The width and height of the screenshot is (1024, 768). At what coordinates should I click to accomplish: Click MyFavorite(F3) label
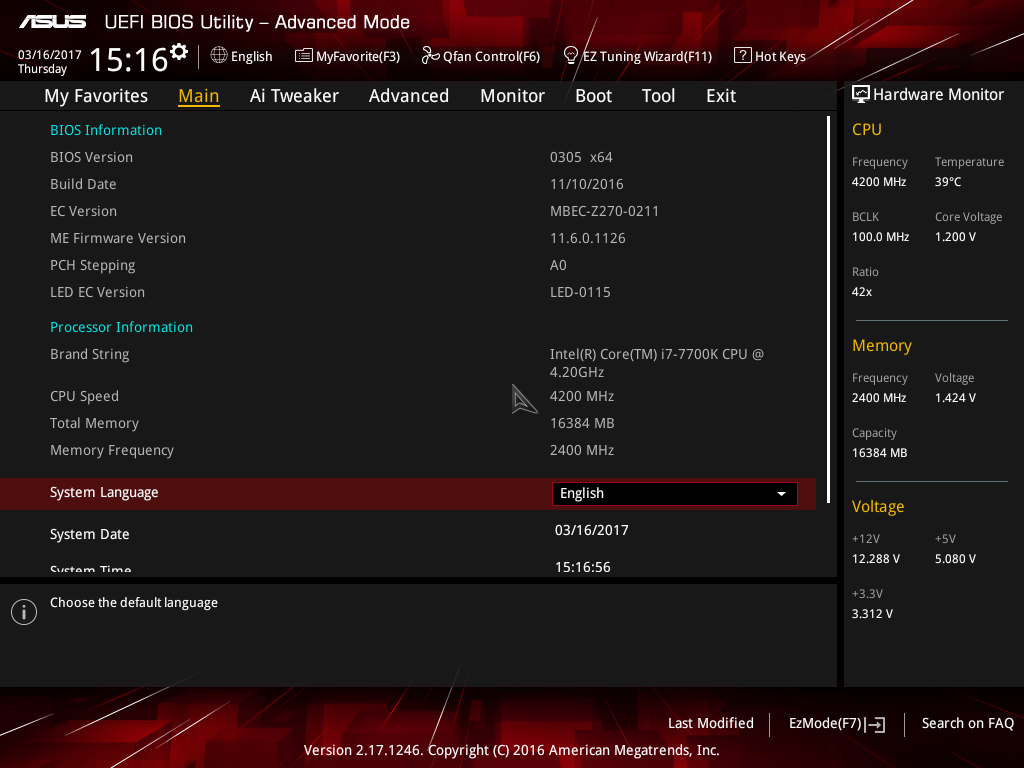coord(358,57)
